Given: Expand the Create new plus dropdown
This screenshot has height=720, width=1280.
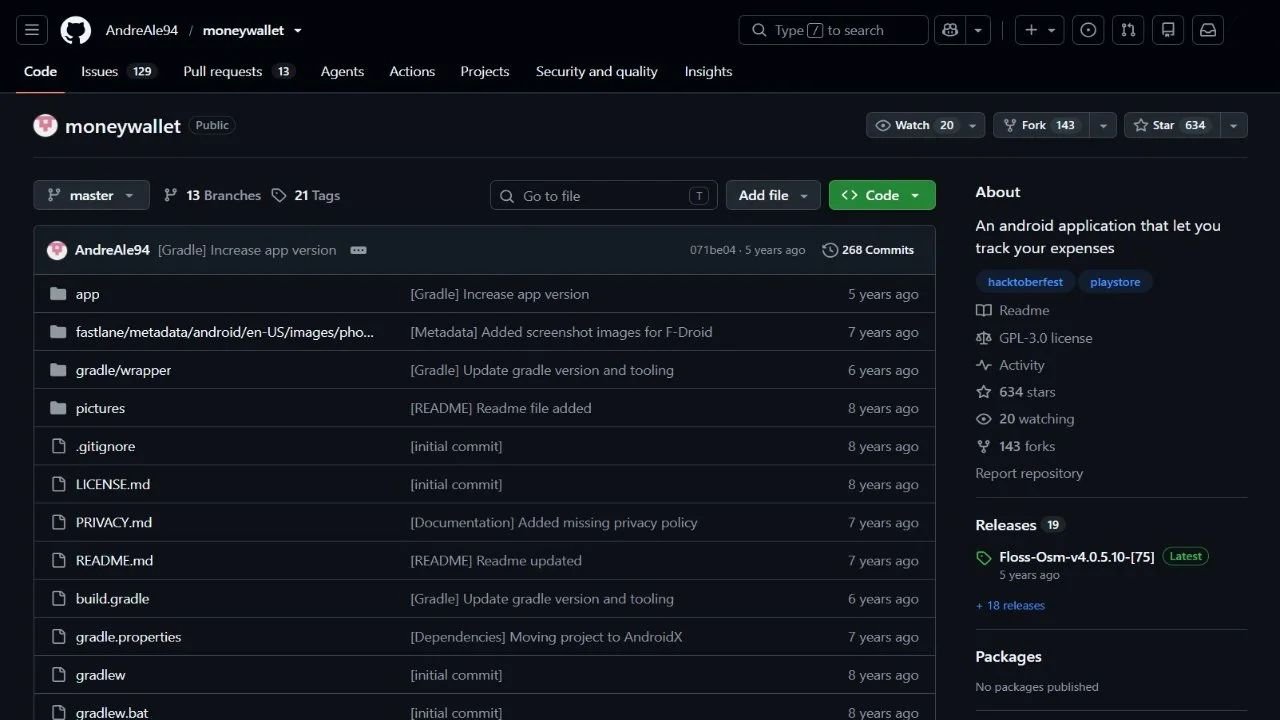Looking at the screenshot, I should pyautogui.click(x=1040, y=30).
